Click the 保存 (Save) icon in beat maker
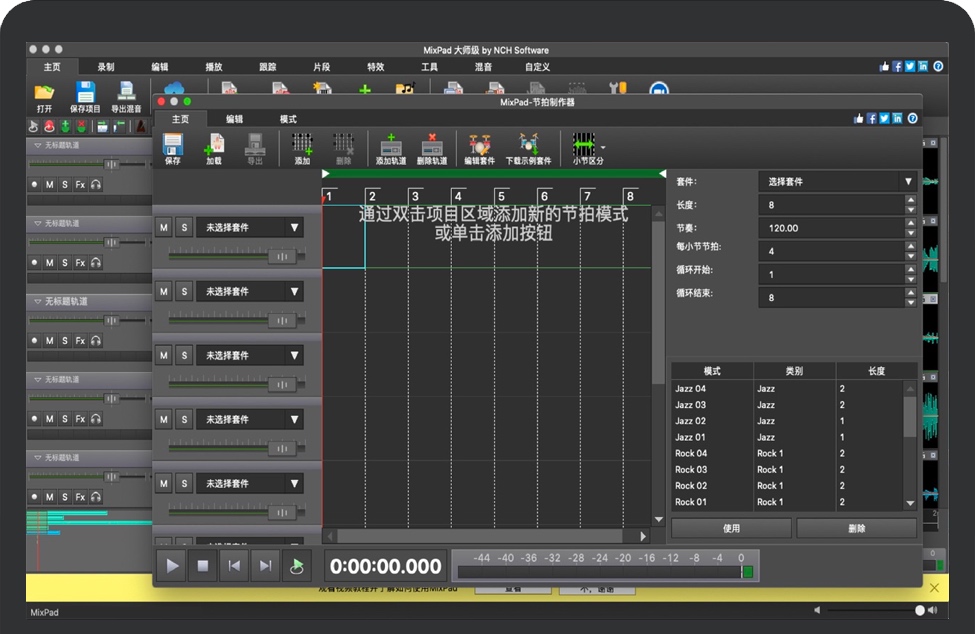Image resolution: width=975 pixels, height=634 pixels. tap(173, 146)
